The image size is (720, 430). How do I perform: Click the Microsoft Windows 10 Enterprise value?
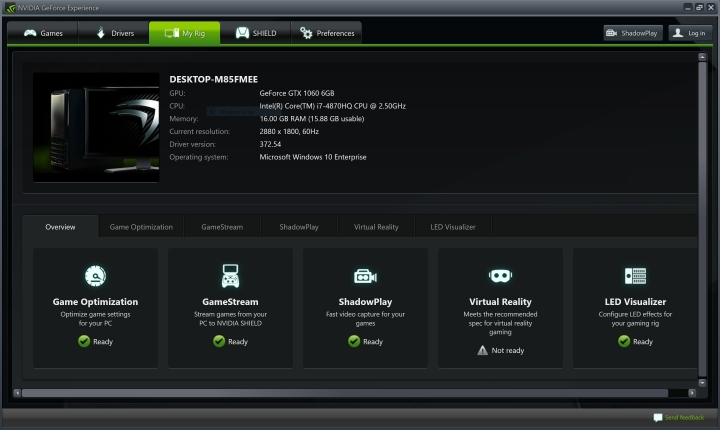pos(313,157)
